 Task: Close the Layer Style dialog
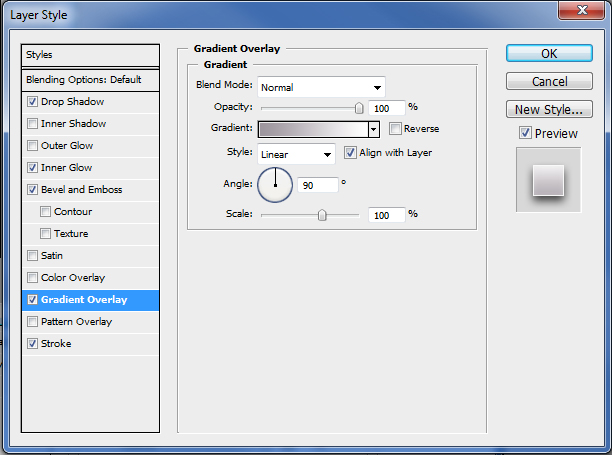(582, 10)
